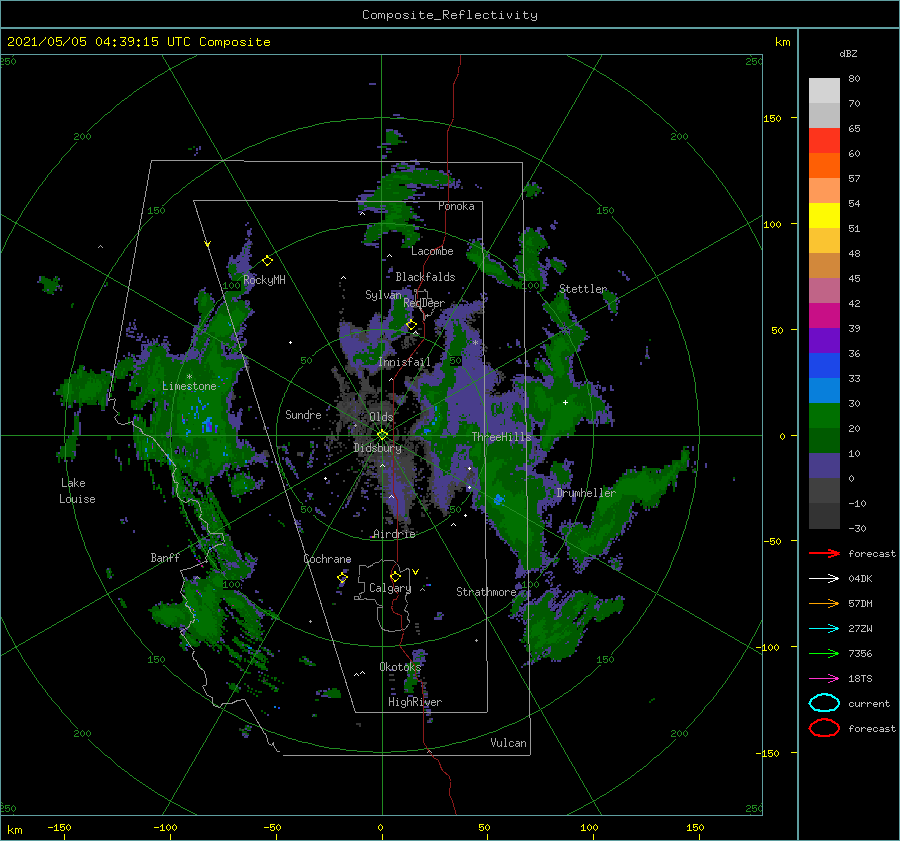This screenshot has height=841, width=900.
Task: Click the slate 10–0 dBZ swatch
Action: [824, 466]
